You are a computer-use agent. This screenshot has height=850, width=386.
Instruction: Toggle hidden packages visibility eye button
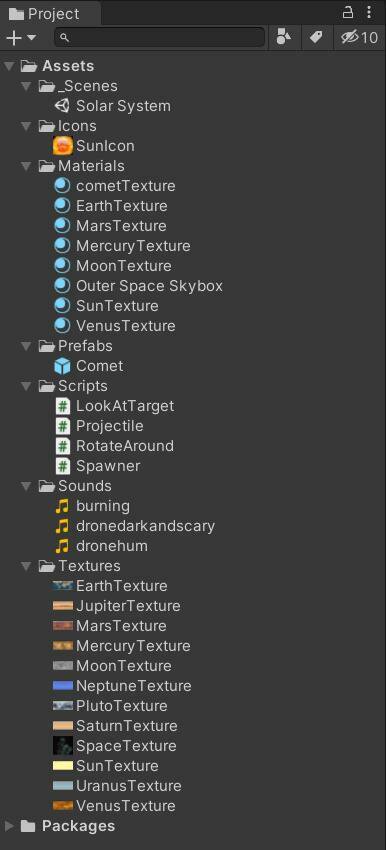pos(359,37)
